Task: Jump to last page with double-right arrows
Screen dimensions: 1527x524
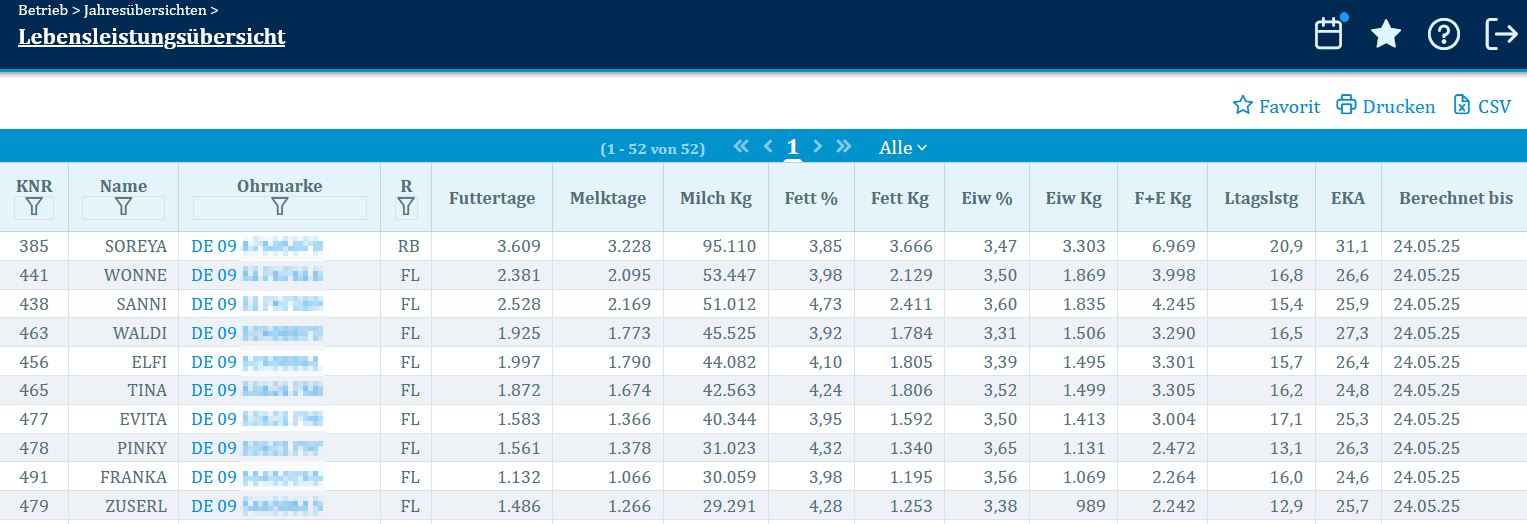Action: pyautogui.click(x=844, y=147)
